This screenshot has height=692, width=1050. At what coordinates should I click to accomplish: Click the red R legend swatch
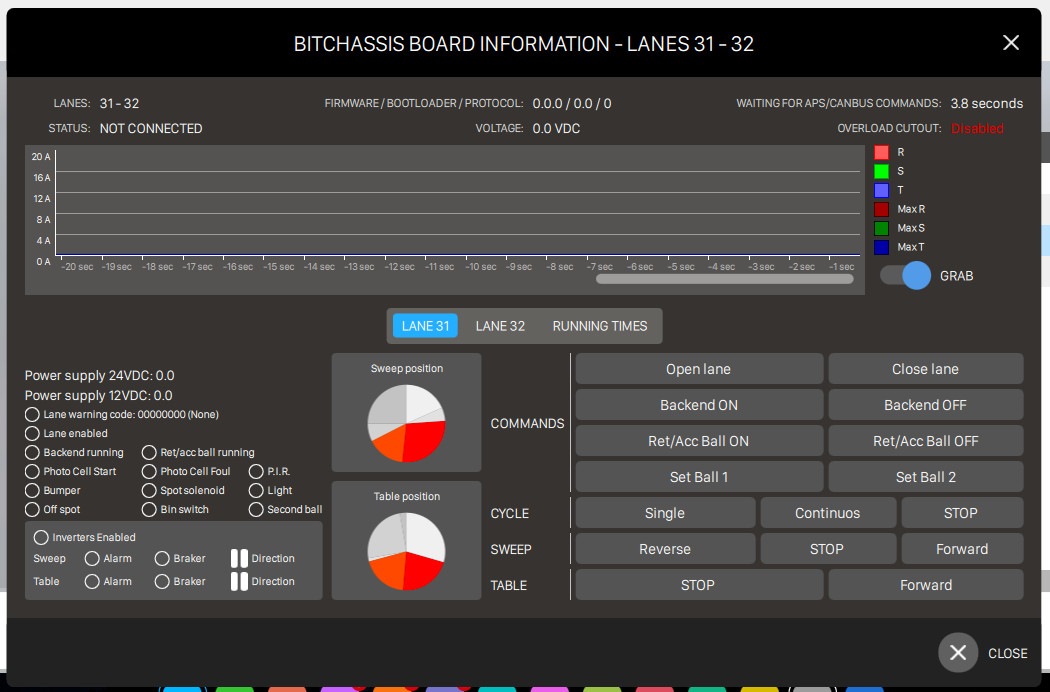881,153
